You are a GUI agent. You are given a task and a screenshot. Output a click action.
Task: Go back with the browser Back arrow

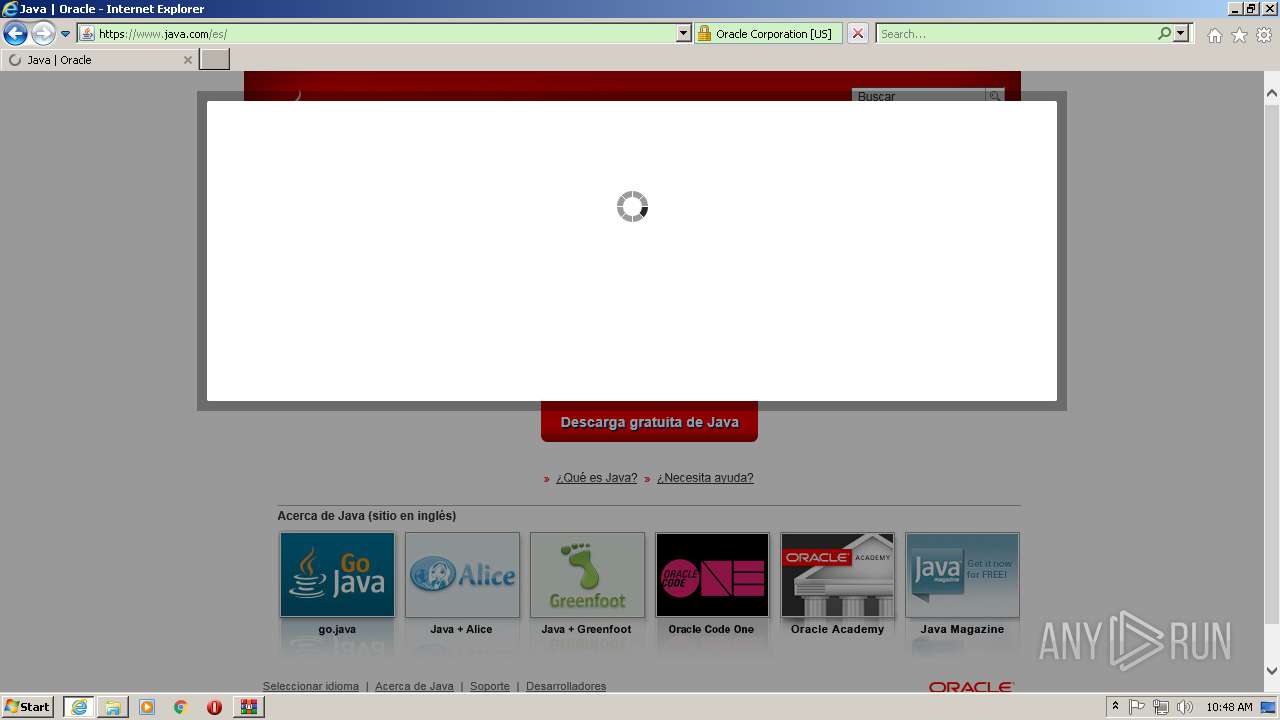click(15, 34)
